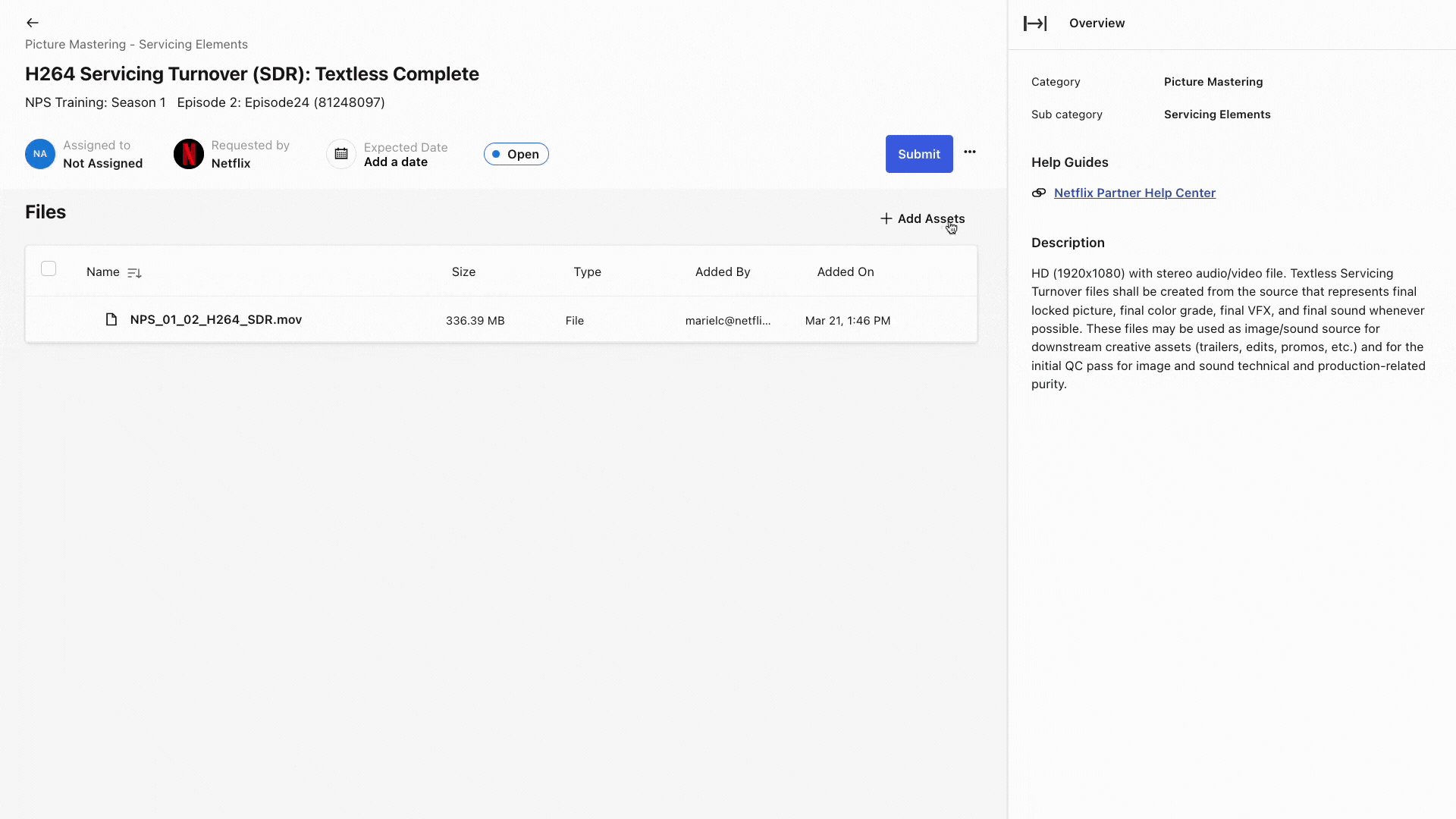Open the Netflix Partner Help Center link

point(1134,193)
